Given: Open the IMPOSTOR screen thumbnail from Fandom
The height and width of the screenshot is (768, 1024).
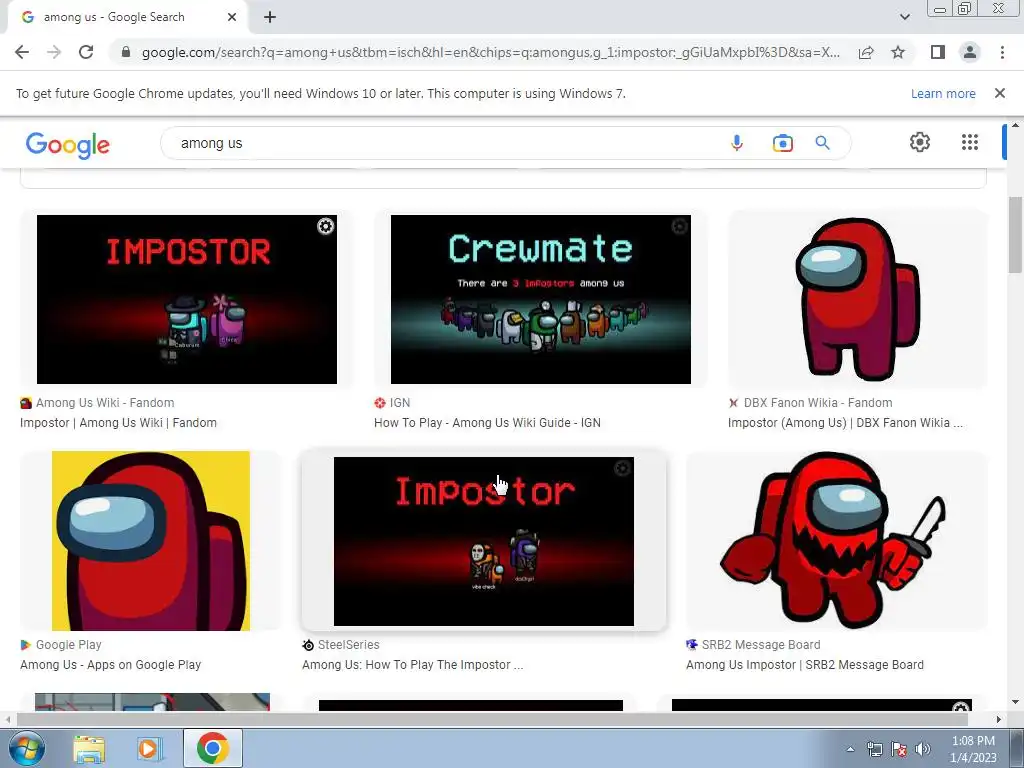Looking at the screenshot, I should 187,299.
